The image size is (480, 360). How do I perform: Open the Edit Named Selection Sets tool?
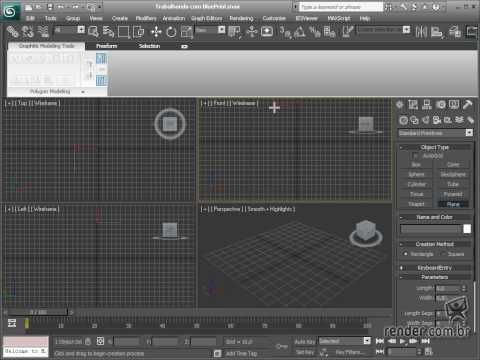(x=347, y=32)
